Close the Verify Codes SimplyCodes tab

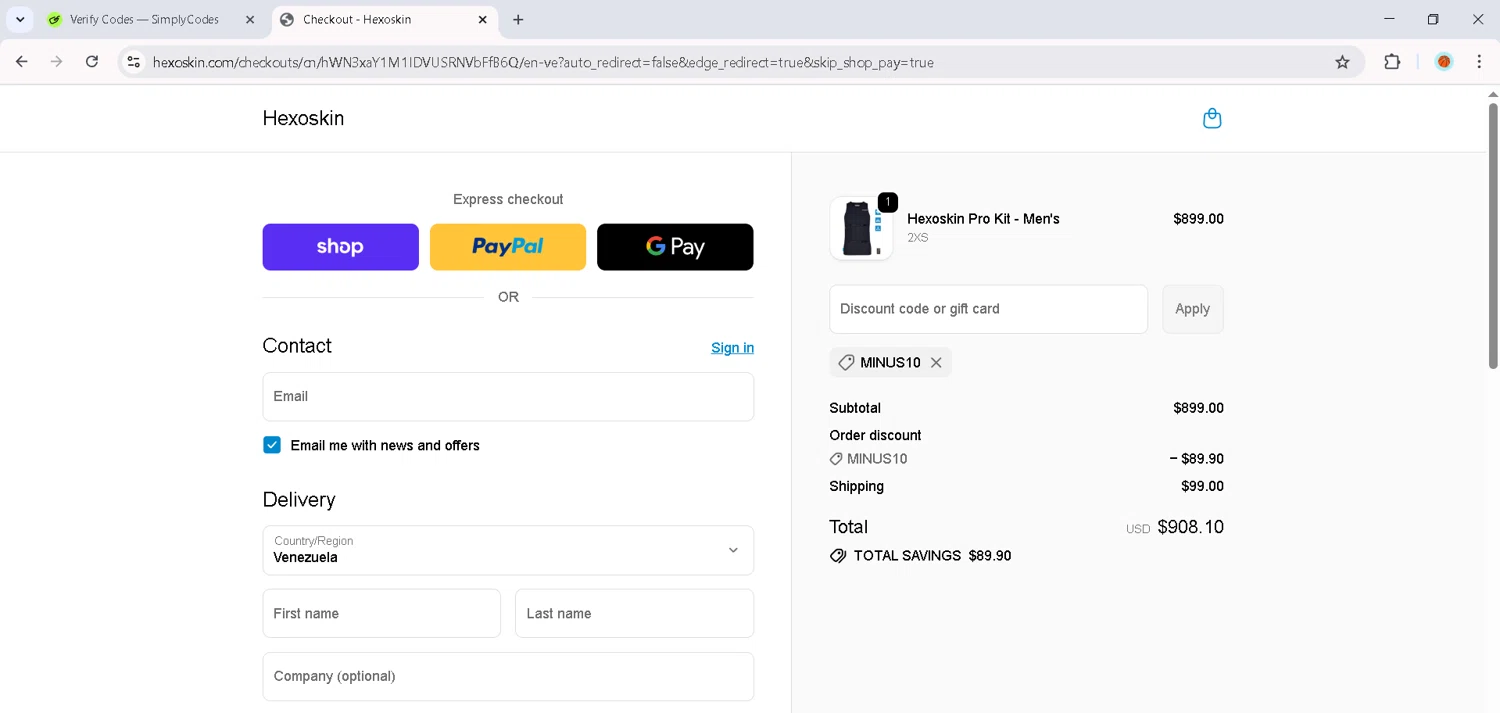tap(250, 19)
